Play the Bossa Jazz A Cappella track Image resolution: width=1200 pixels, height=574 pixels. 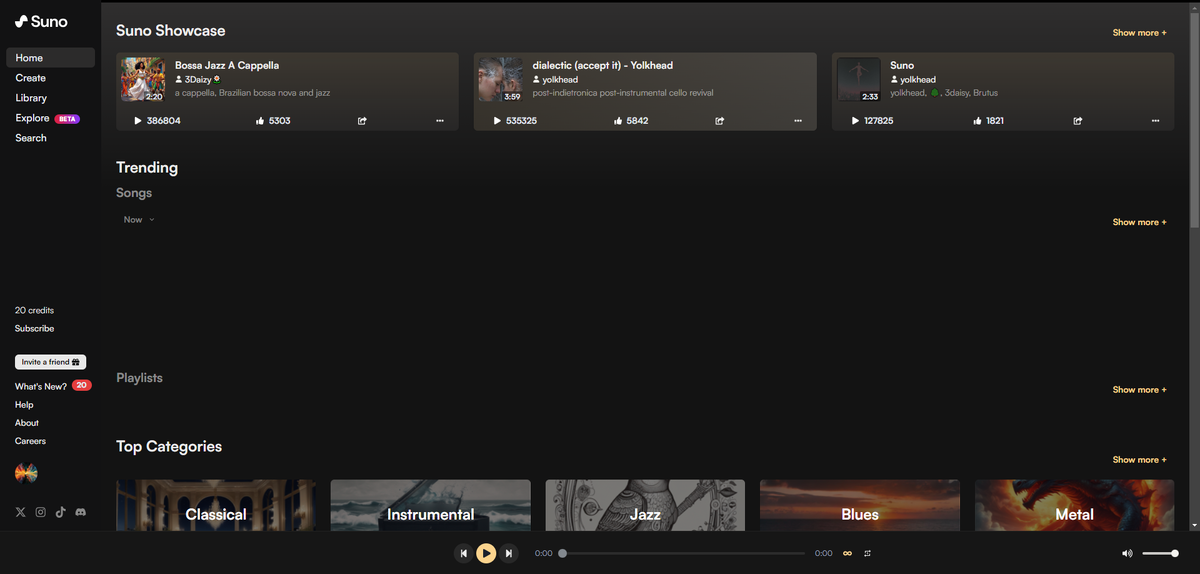tap(138, 121)
